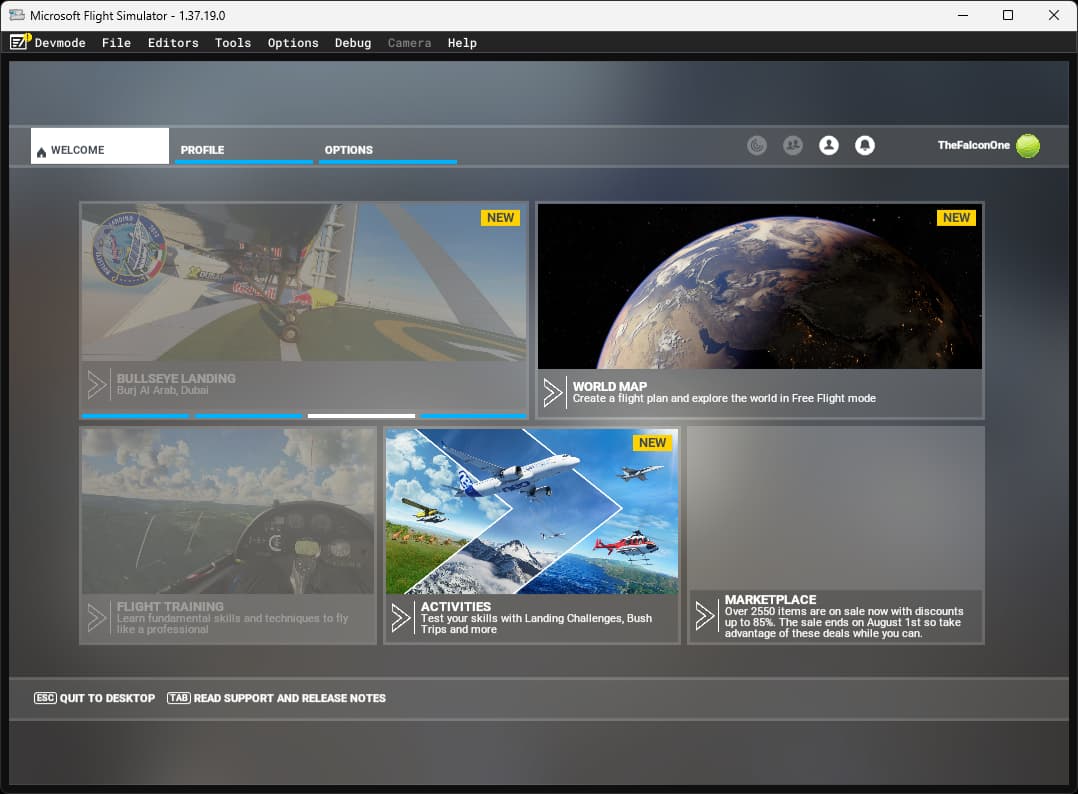Screen dimensions: 1078x794
Task: Select the first carousel indicator bar under Bullseye Landing
Action: 135,416
